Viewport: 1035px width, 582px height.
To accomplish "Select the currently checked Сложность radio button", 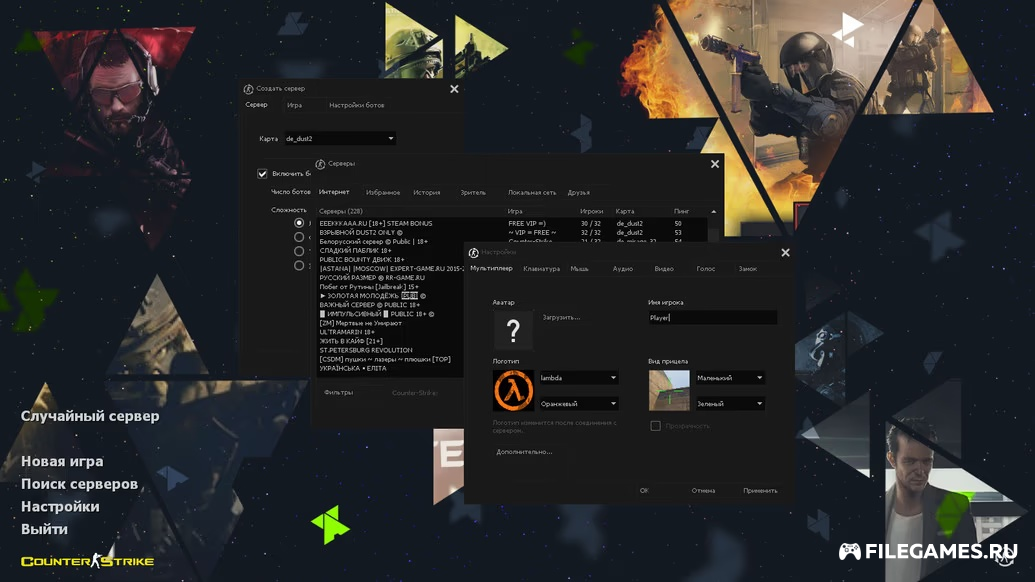I will click(299, 223).
